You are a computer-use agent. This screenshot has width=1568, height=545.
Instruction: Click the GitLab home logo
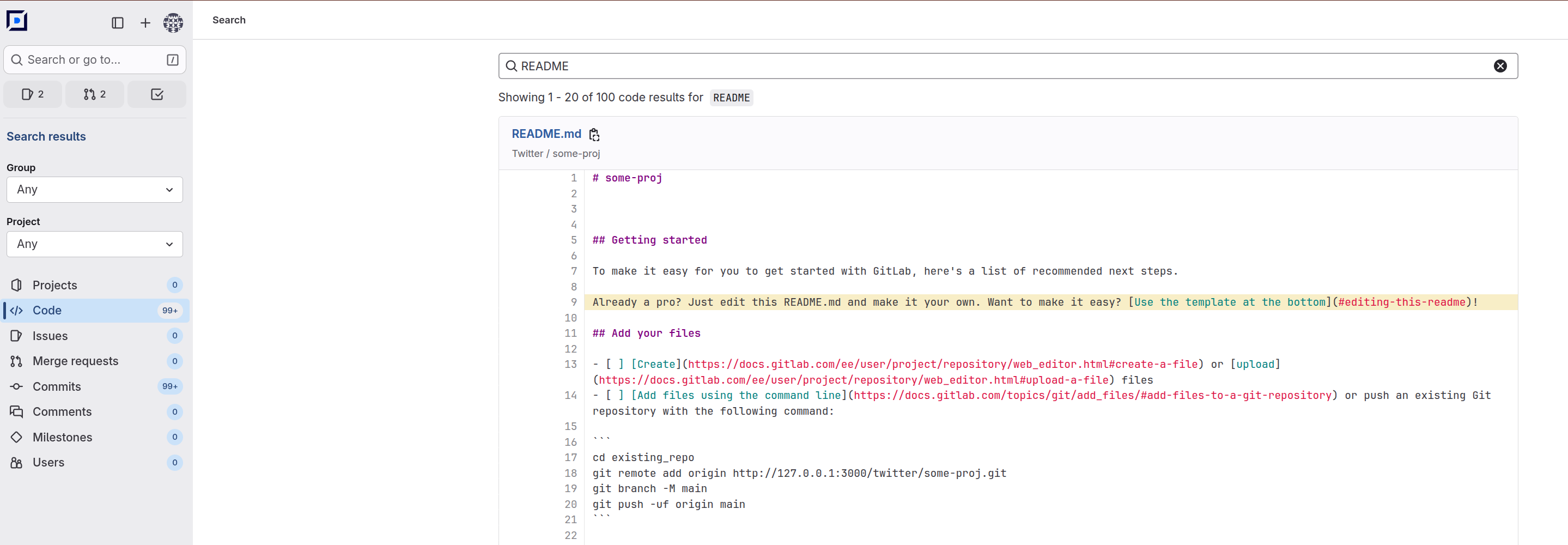click(17, 21)
